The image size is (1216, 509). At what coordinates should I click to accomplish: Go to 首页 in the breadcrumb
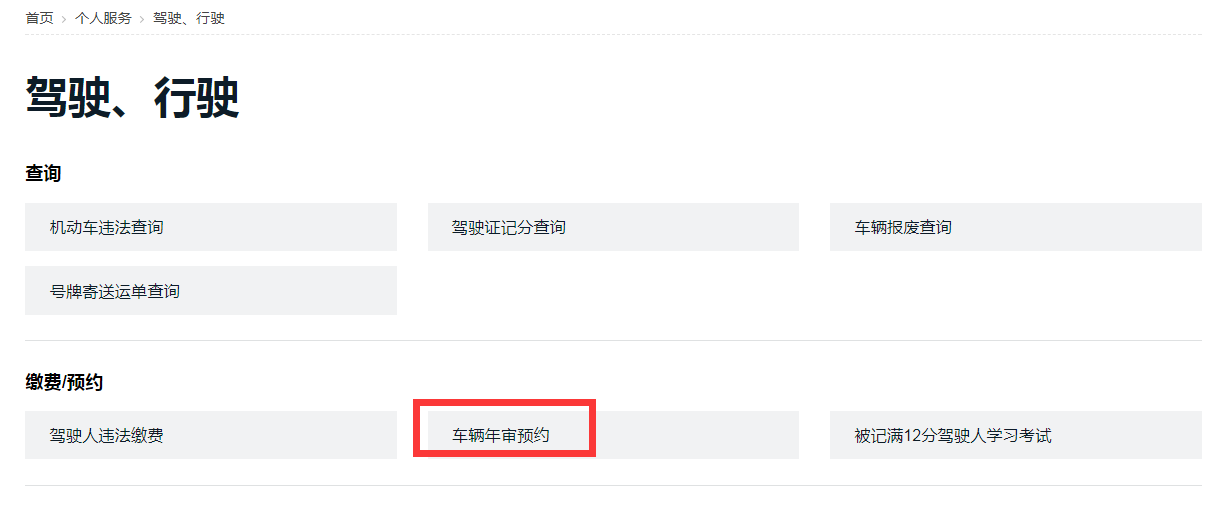pyautogui.click(x=39, y=18)
